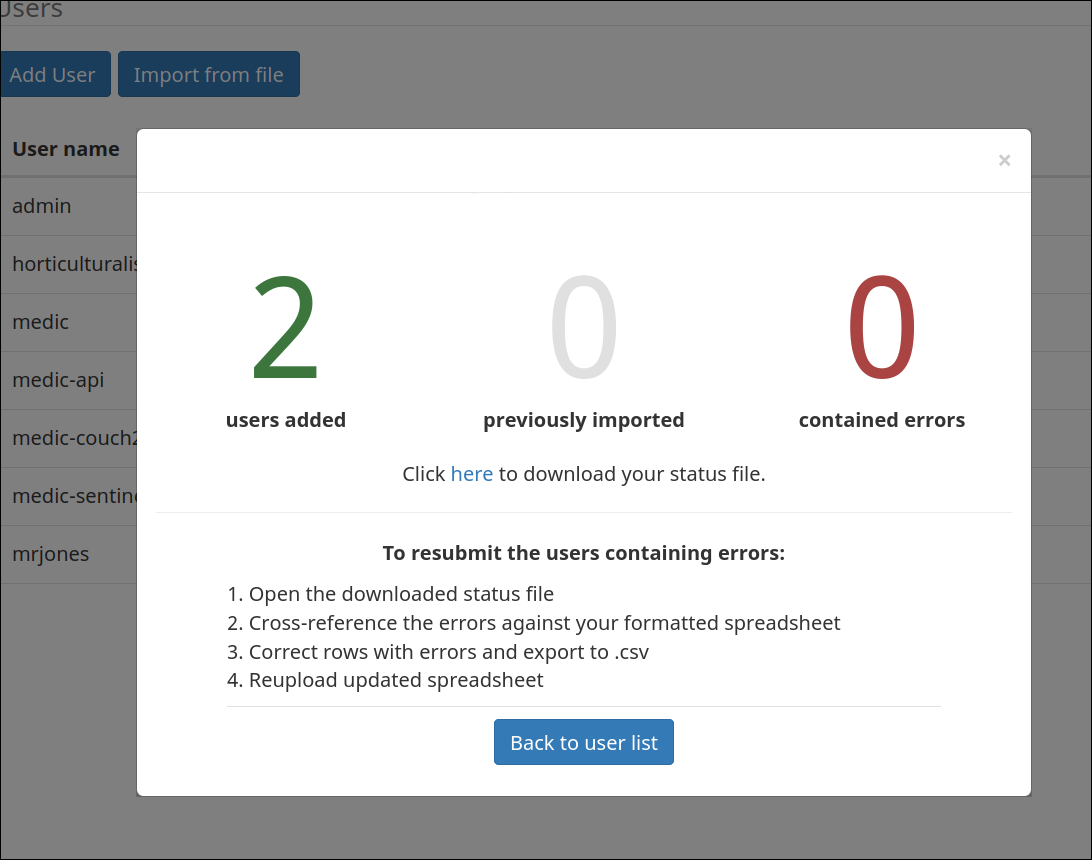
Task: Click the 'previously imported' label
Action: click(584, 420)
